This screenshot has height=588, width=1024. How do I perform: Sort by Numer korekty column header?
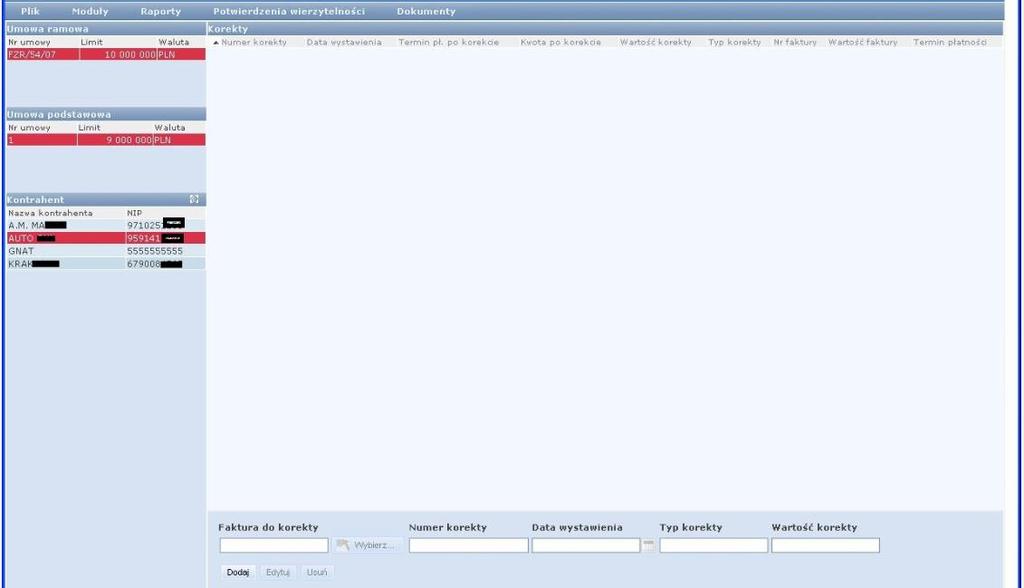coord(253,42)
